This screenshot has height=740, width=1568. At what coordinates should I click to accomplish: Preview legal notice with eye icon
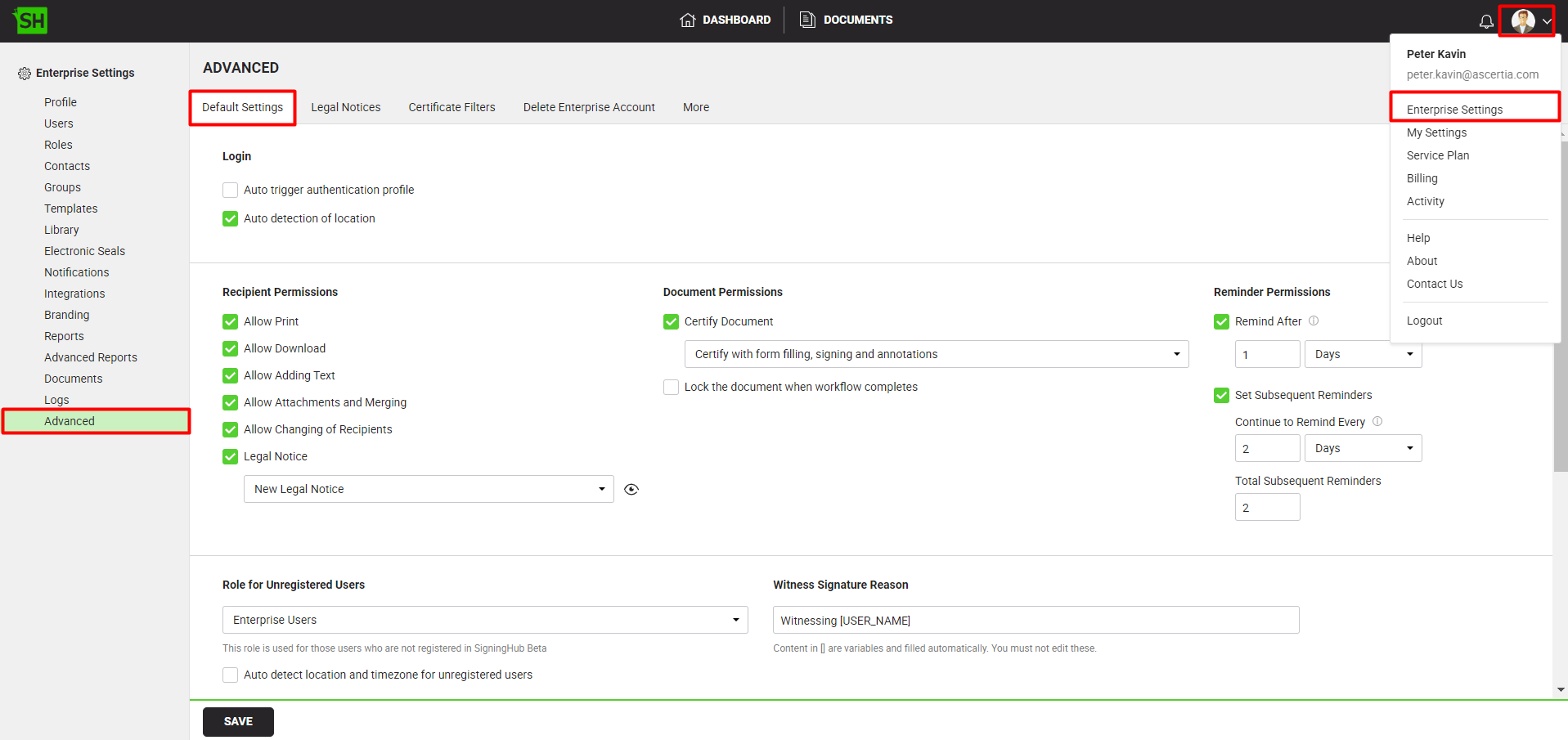[x=631, y=489]
